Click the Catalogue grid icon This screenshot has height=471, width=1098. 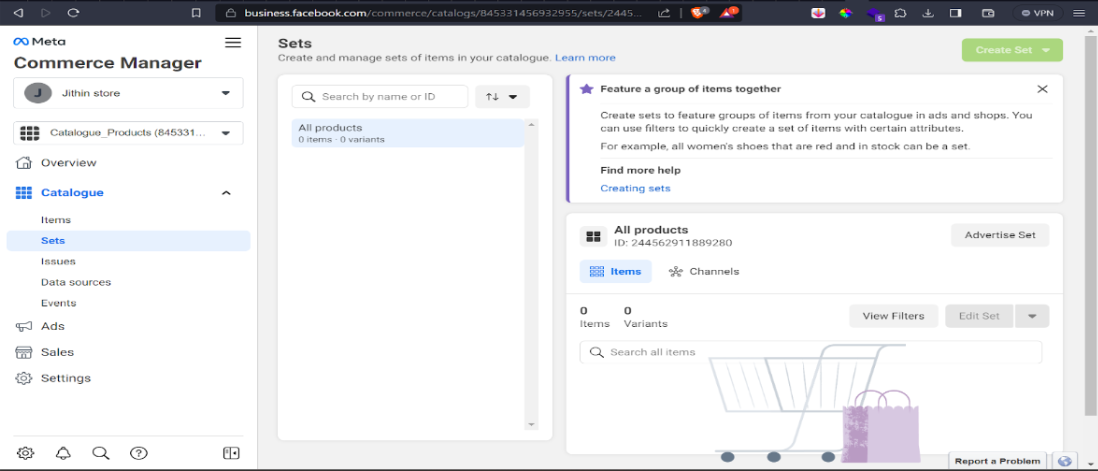click(24, 193)
